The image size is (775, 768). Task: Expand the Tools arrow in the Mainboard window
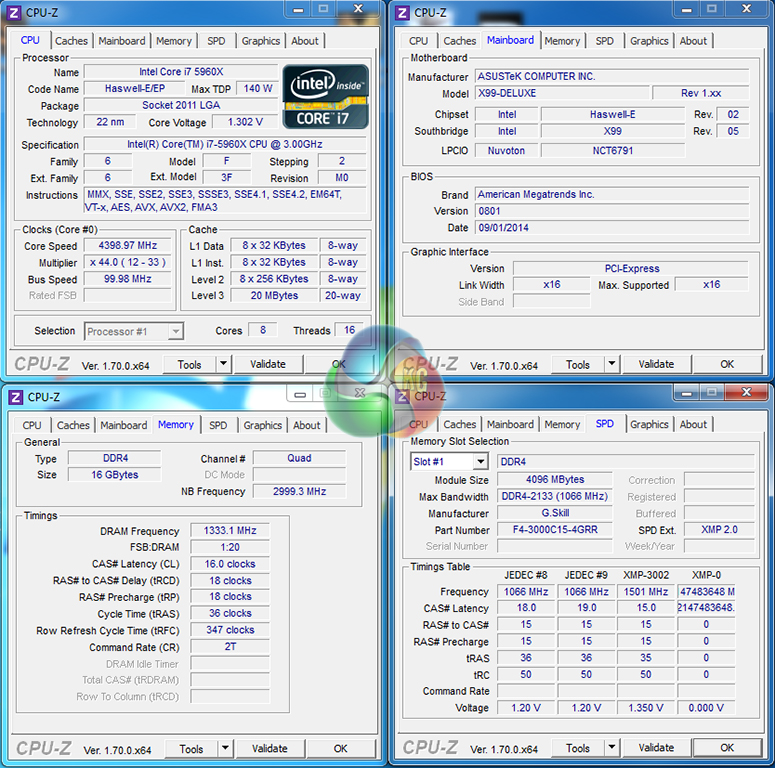[612, 365]
